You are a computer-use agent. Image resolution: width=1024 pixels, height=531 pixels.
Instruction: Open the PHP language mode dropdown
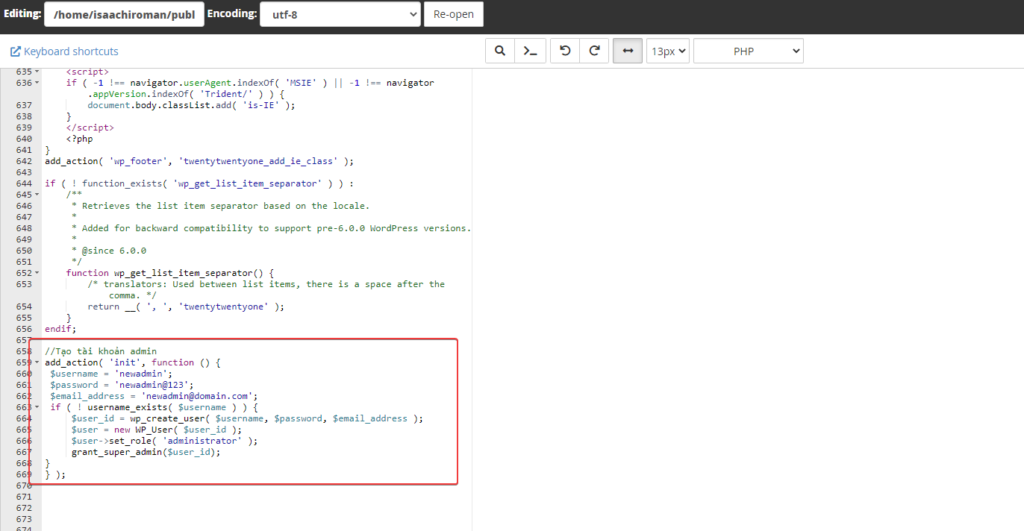pos(748,51)
